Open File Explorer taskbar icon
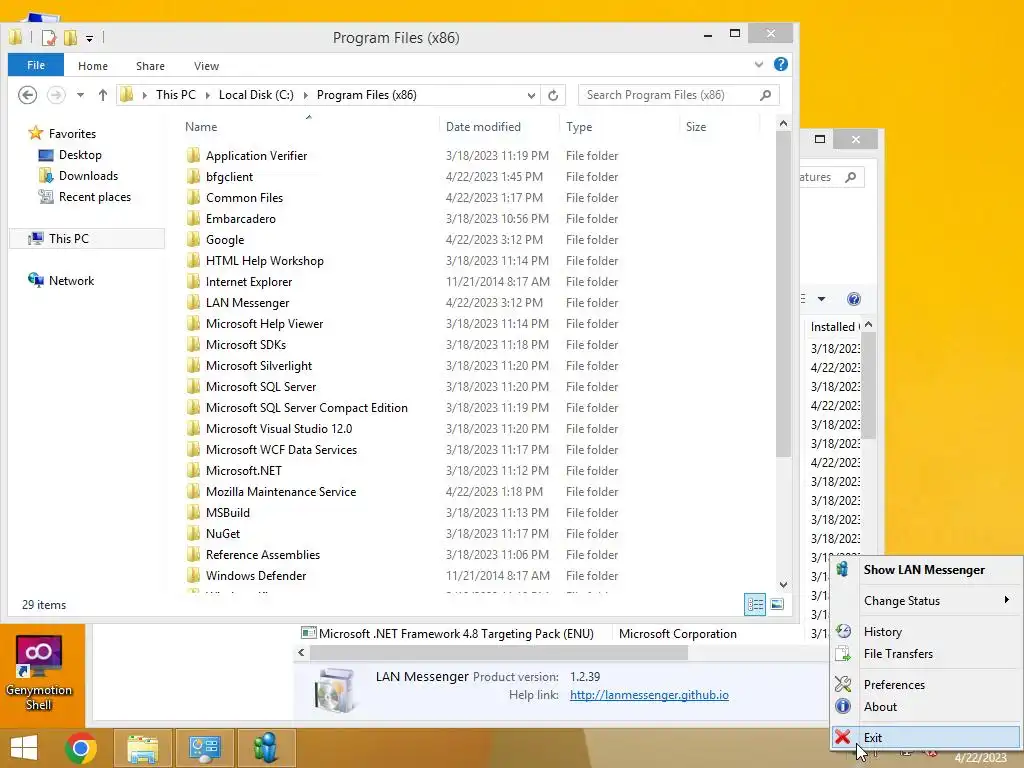The width and height of the screenshot is (1024, 768). (x=143, y=748)
